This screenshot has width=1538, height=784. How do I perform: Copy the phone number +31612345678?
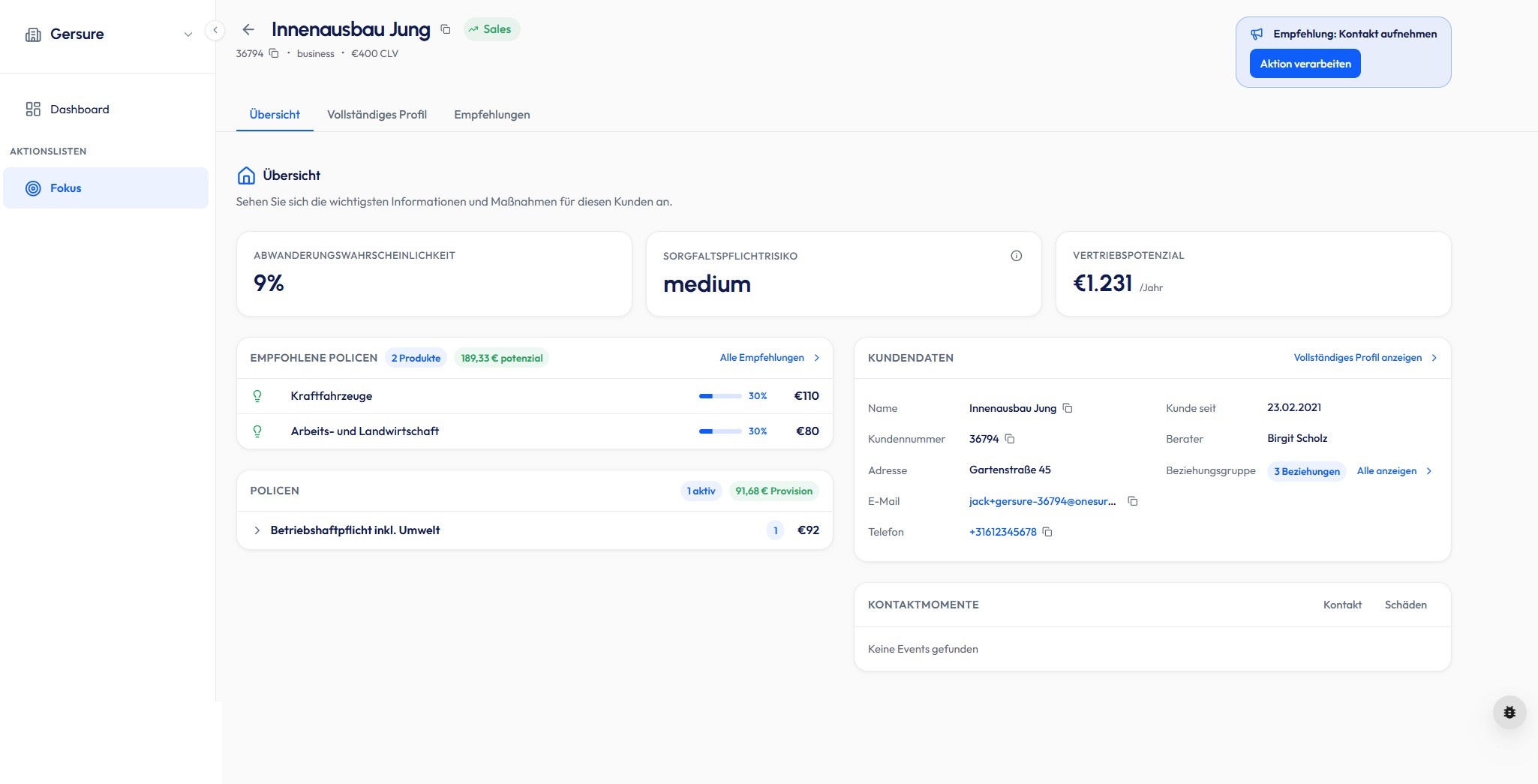point(1047,532)
